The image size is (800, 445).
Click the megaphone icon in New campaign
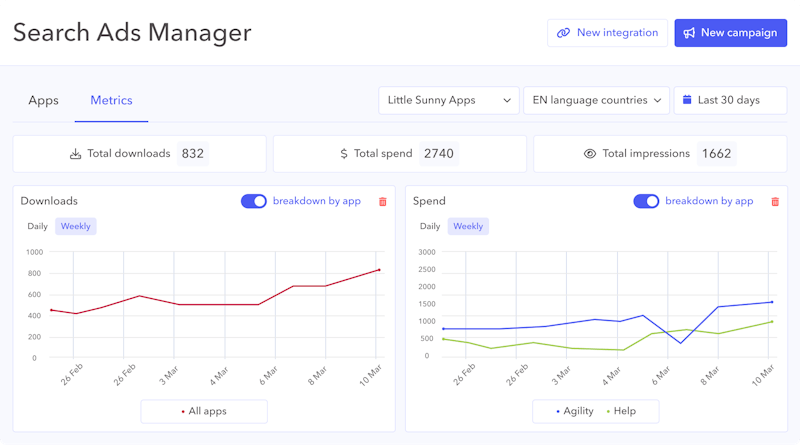coord(689,33)
